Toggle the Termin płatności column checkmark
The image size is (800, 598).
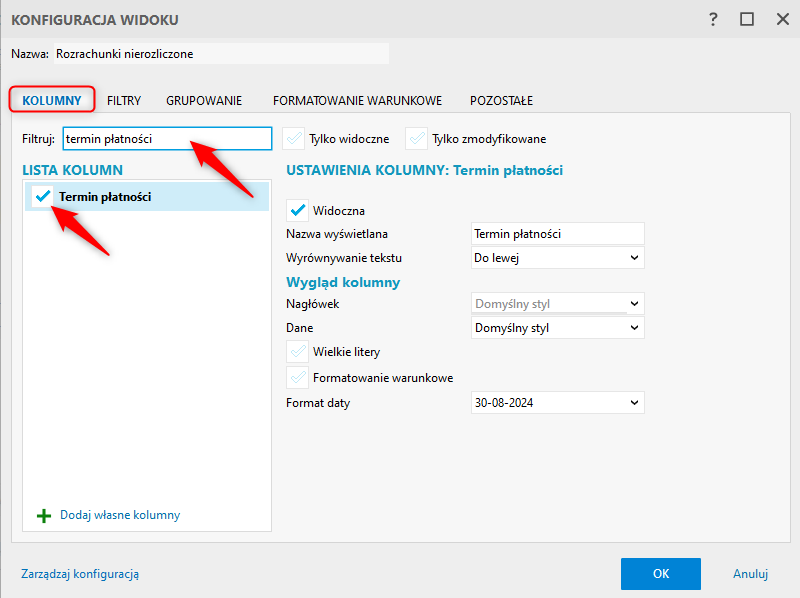pos(43,197)
